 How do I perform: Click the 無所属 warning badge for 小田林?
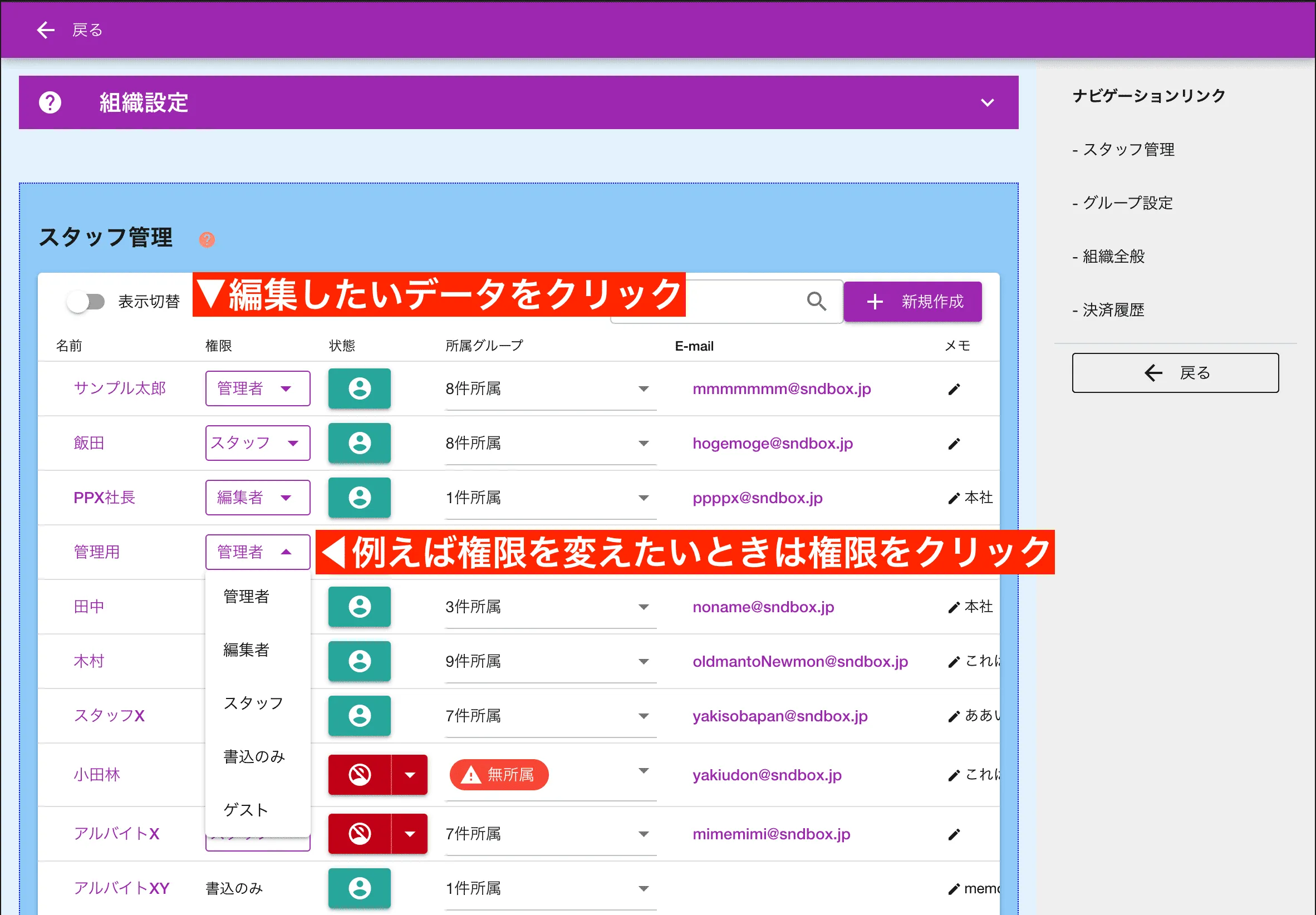click(498, 775)
